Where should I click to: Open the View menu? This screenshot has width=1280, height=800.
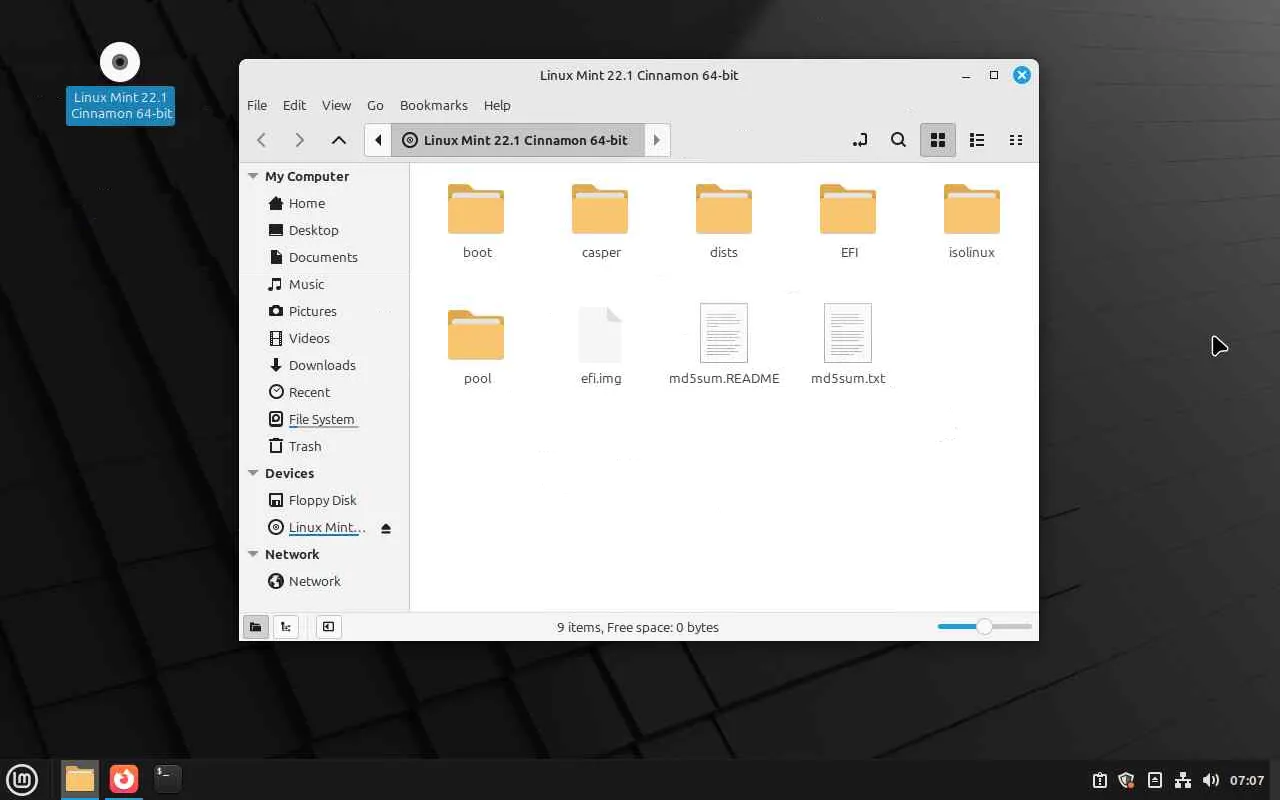click(x=336, y=105)
